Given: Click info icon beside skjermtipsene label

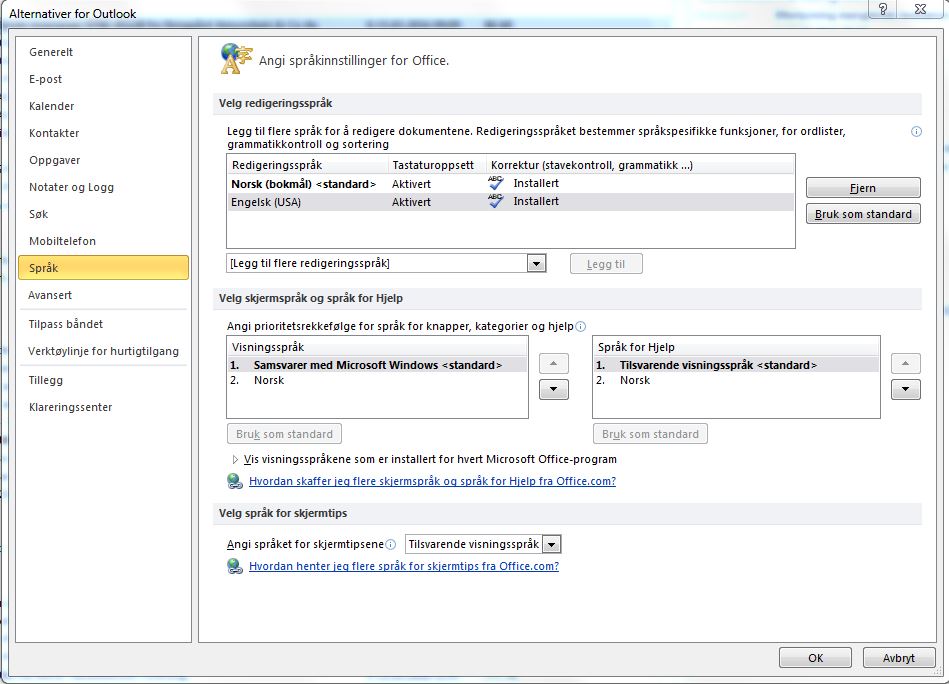Looking at the screenshot, I should [390, 544].
